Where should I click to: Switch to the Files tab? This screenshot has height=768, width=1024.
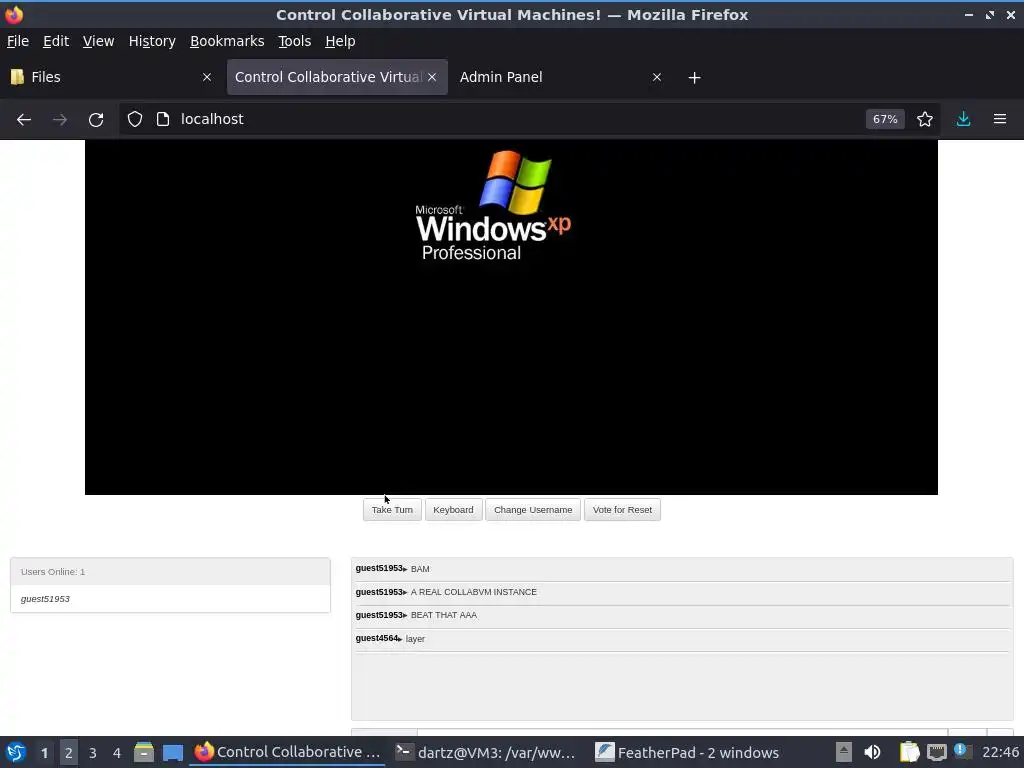point(112,77)
